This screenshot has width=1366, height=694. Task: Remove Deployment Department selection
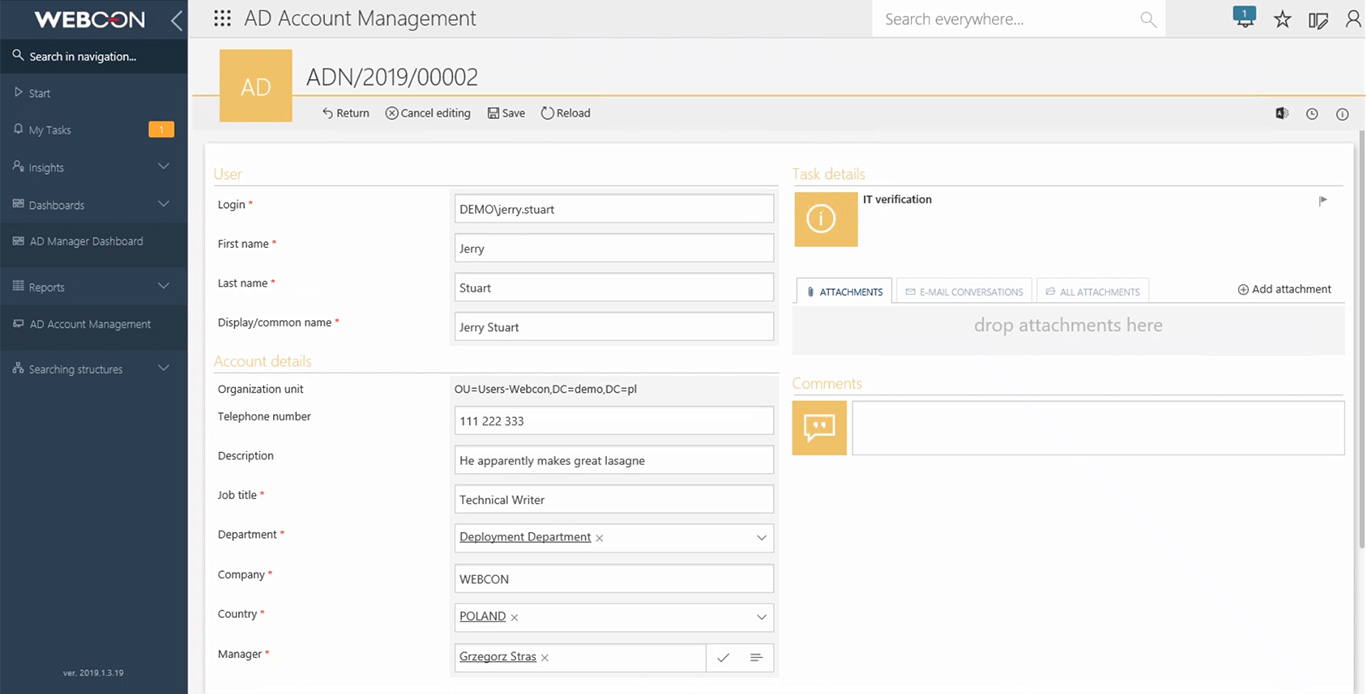[x=600, y=538]
